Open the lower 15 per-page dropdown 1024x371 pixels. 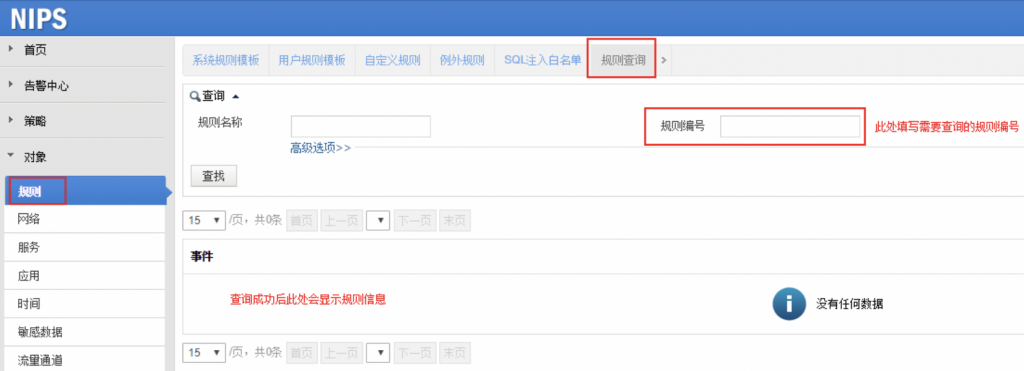(x=204, y=353)
